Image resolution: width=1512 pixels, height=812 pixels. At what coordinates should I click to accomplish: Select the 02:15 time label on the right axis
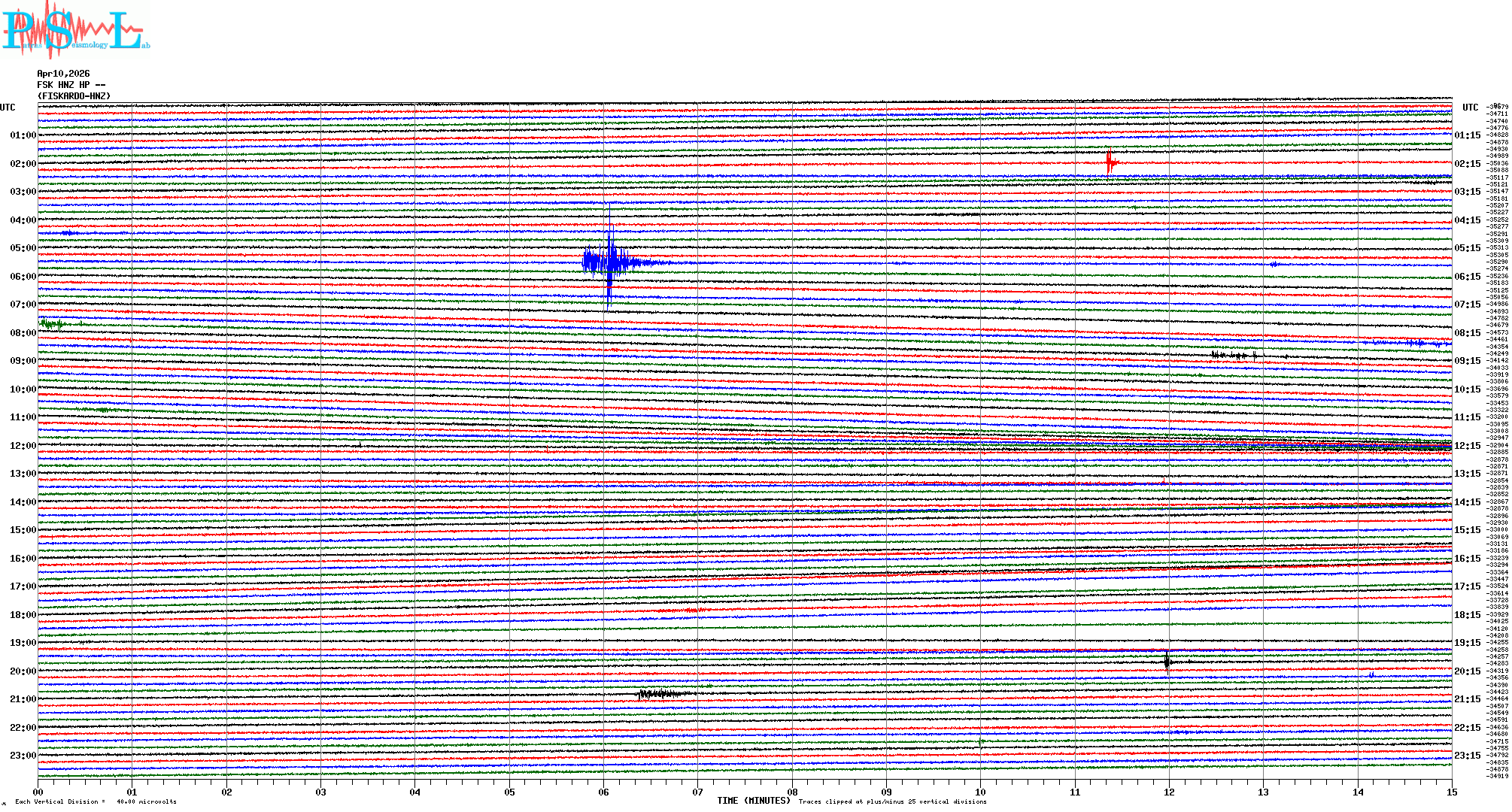coord(1467,164)
